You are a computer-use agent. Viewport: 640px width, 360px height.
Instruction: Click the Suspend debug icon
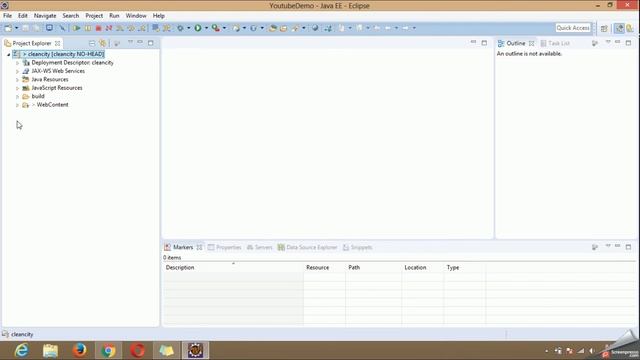(88, 28)
